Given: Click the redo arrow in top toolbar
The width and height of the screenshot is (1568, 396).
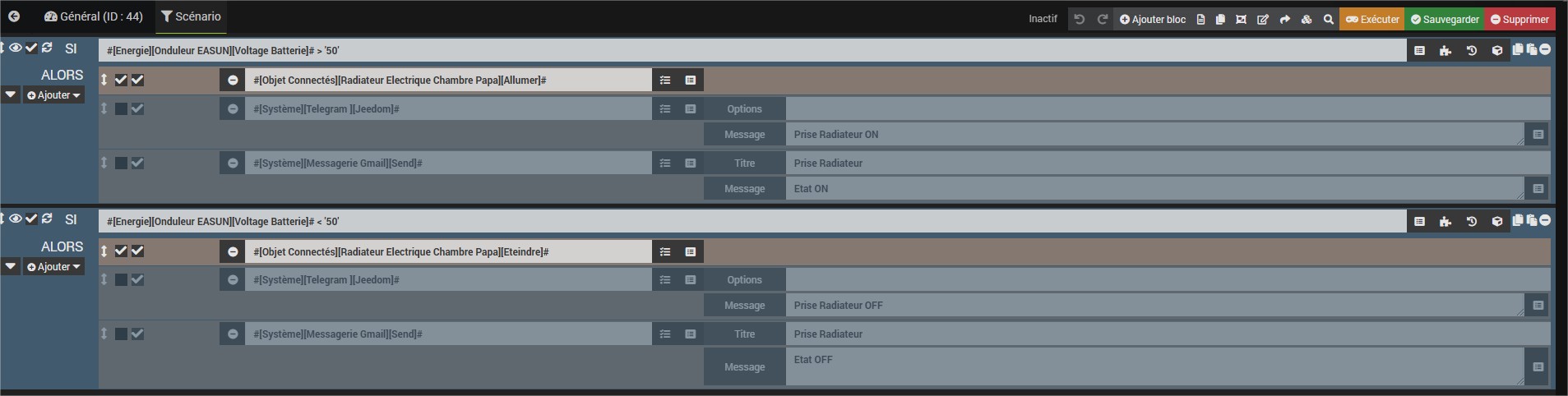Looking at the screenshot, I should coord(1103,19).
